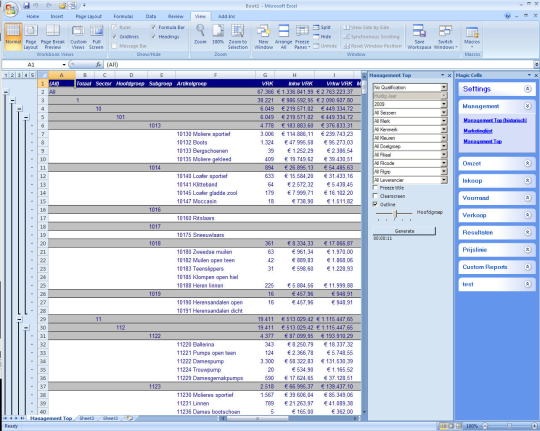Open the Formulas ribbon tab
Viewport: 540px width, 431px height.
point(123,16)
